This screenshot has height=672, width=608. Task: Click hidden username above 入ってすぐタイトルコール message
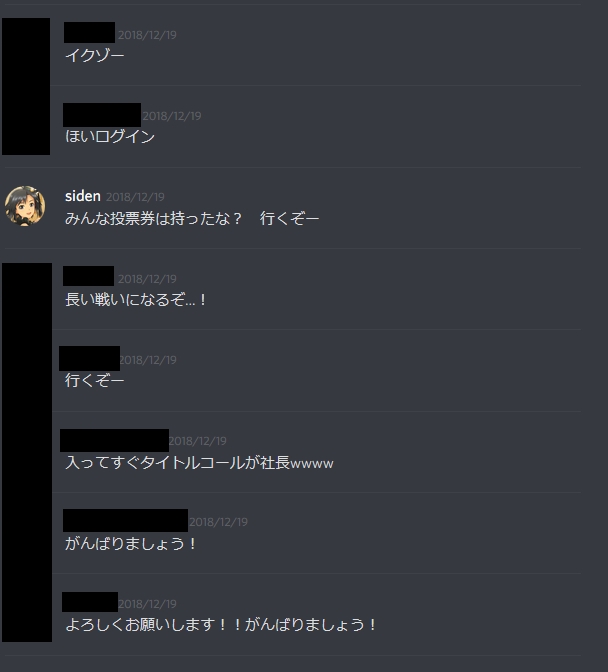click(114, 440)
